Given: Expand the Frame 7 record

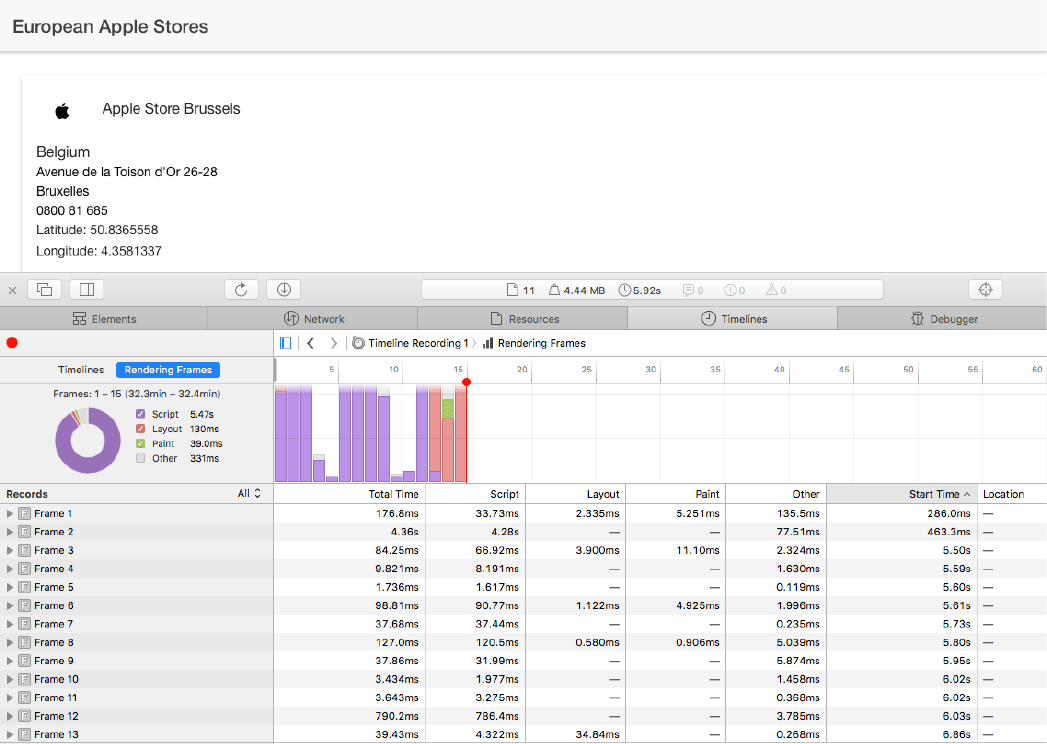Looking at the screenshot, I should [9, 624].
